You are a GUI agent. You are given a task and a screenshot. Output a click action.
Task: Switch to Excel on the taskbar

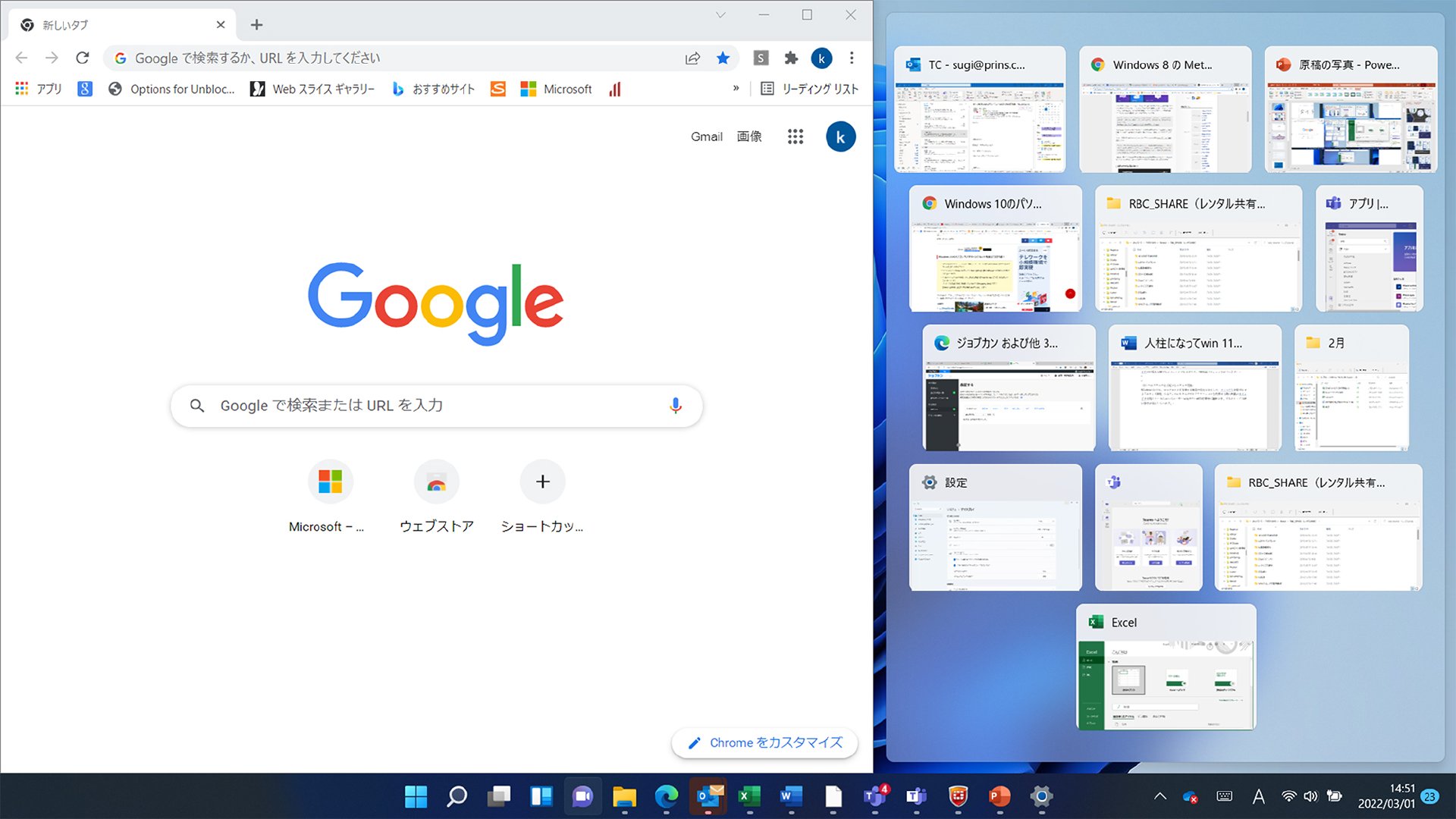(749, 796)
